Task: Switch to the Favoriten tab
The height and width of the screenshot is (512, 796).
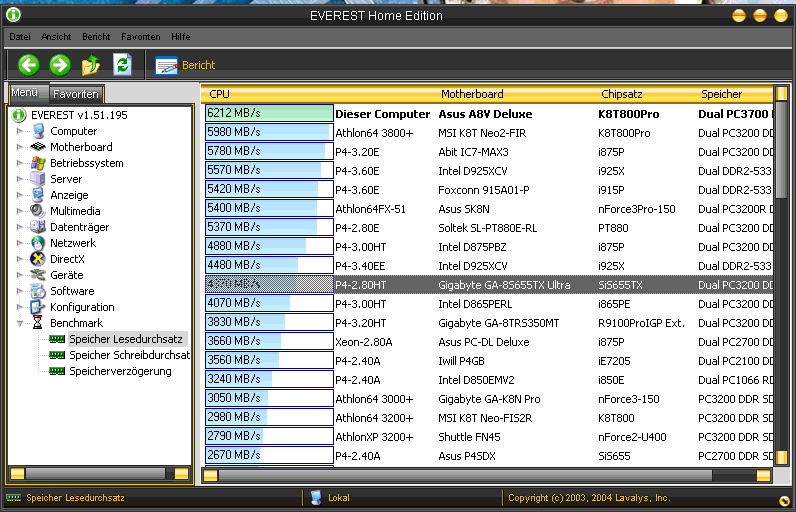Action: tap(77, 94)
